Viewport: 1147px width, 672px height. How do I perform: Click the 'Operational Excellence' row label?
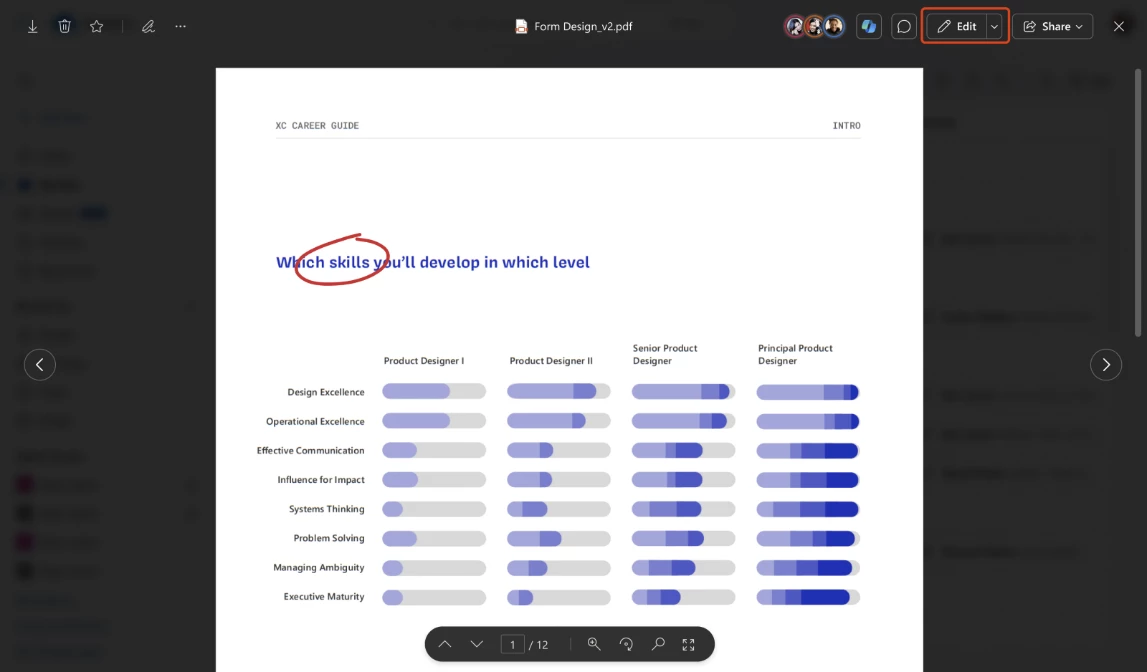315,421
